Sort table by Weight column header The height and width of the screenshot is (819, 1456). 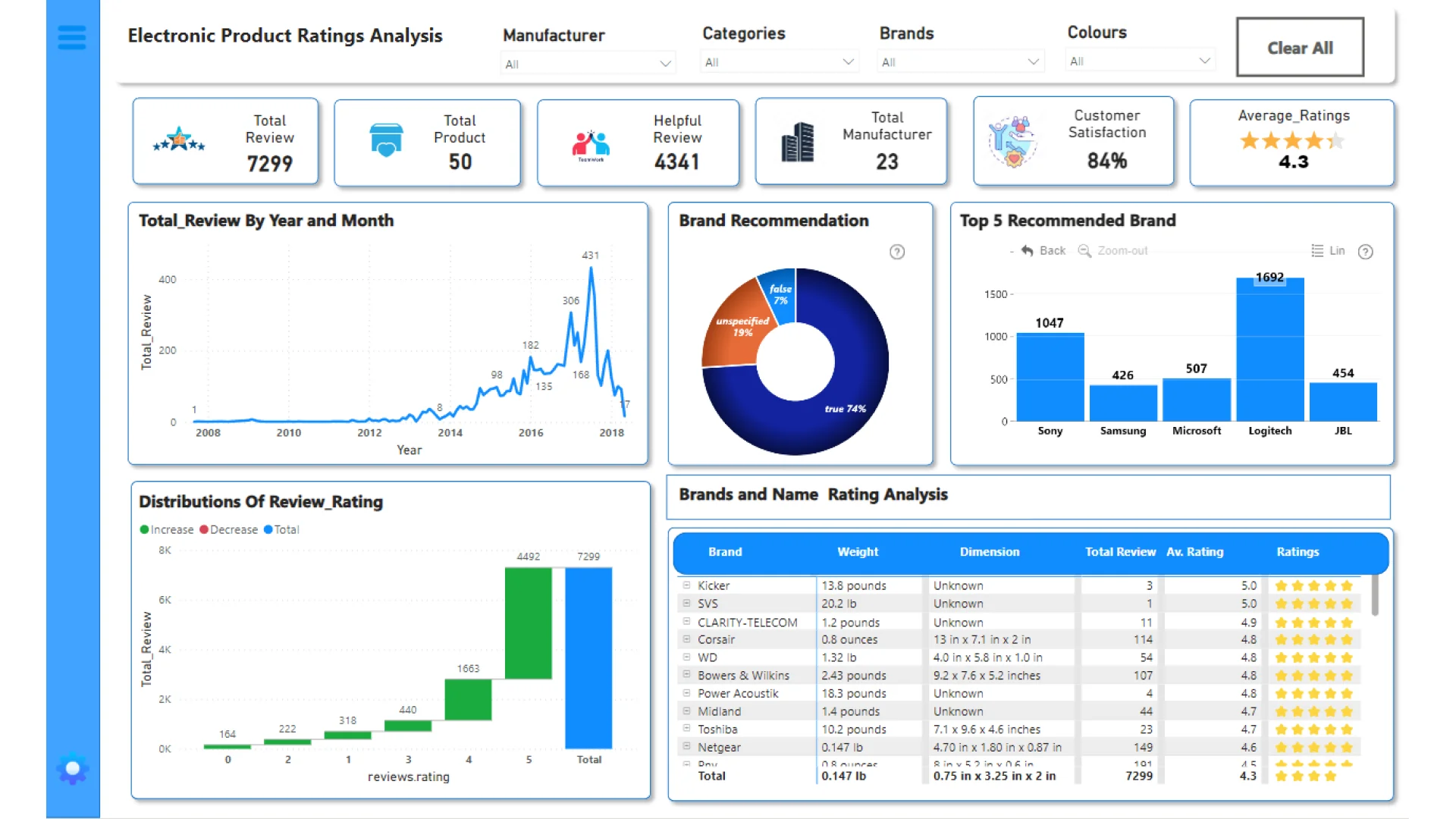coord(858,552)
